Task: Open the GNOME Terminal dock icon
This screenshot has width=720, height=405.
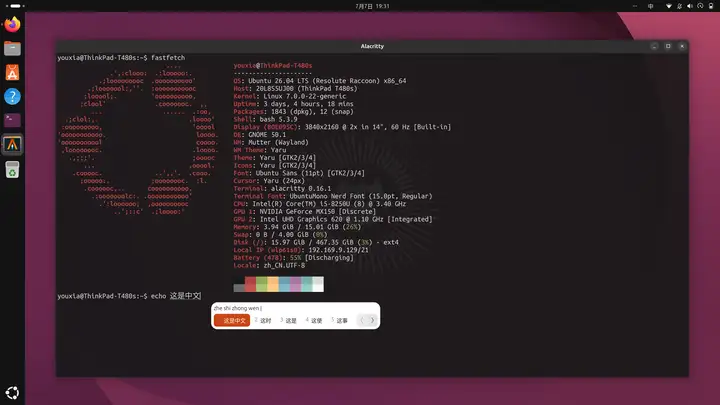Action: click(x=12, y=120)
